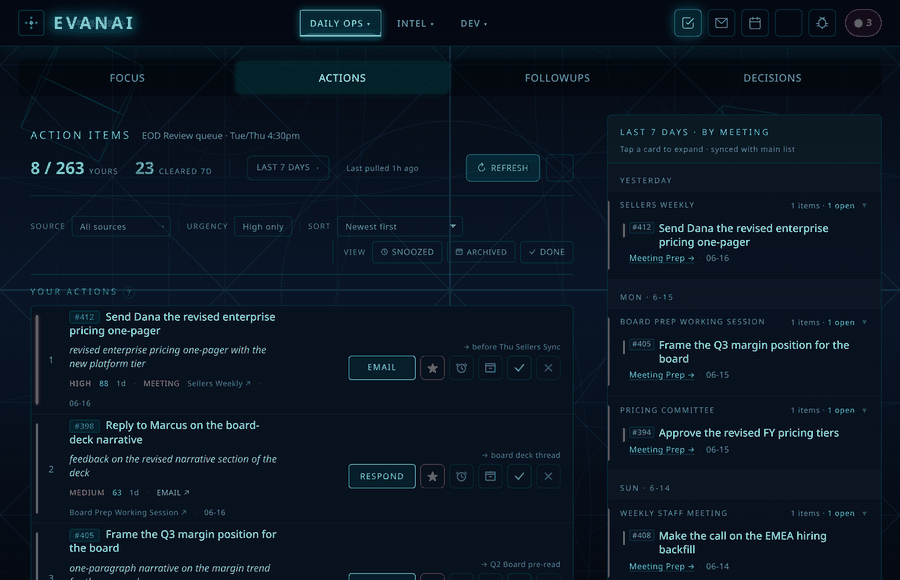Mark action #398 Reply to Marcus done
Viewport: 900px width, 580px height.
click(519, 477)
